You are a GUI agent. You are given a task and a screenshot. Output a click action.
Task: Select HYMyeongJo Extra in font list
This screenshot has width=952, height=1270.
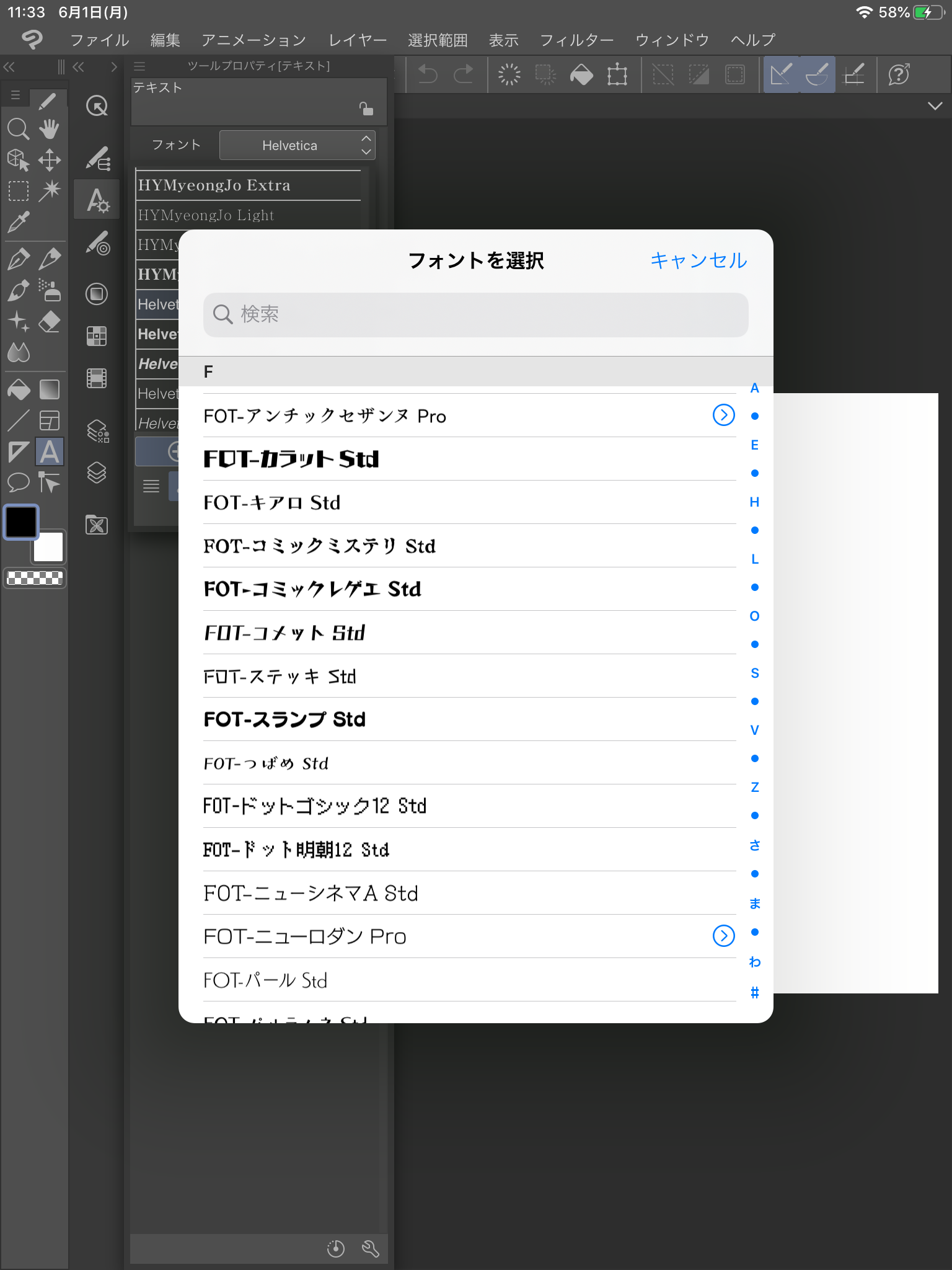coord(249,185)
